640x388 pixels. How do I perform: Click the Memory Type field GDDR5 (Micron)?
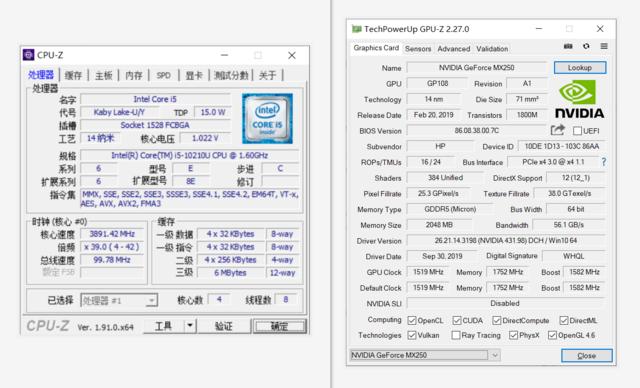[450, 209]
